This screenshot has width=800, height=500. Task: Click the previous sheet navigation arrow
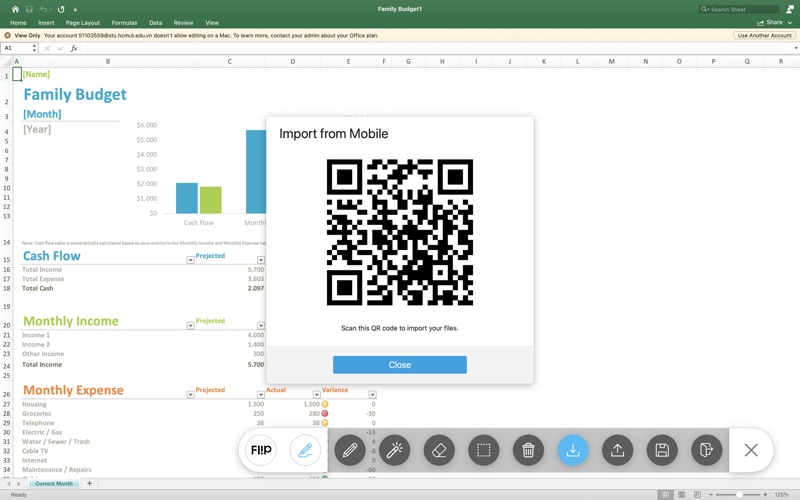click(8, 484)
